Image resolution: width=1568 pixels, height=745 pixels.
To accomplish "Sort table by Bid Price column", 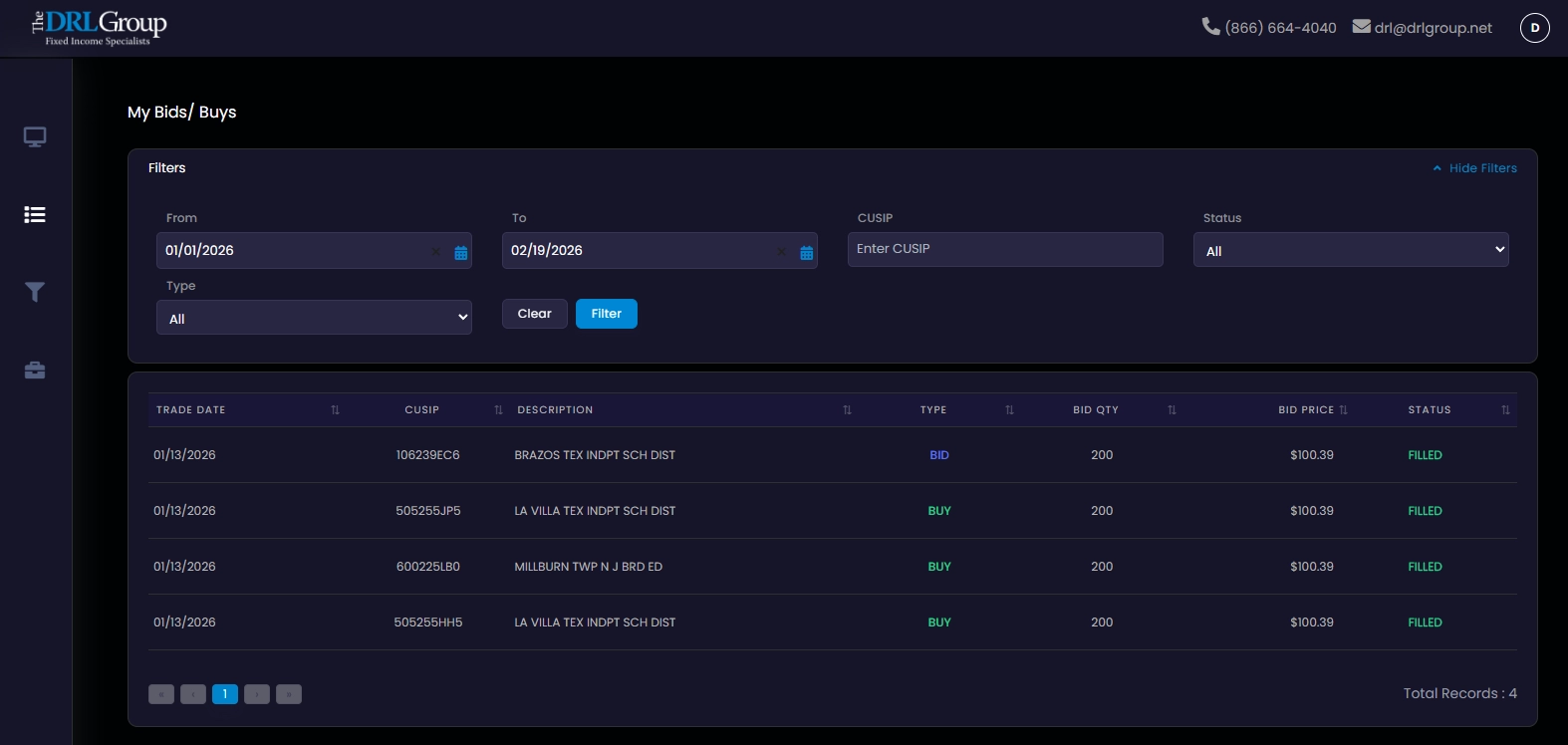I will [x=1343, y=410].
